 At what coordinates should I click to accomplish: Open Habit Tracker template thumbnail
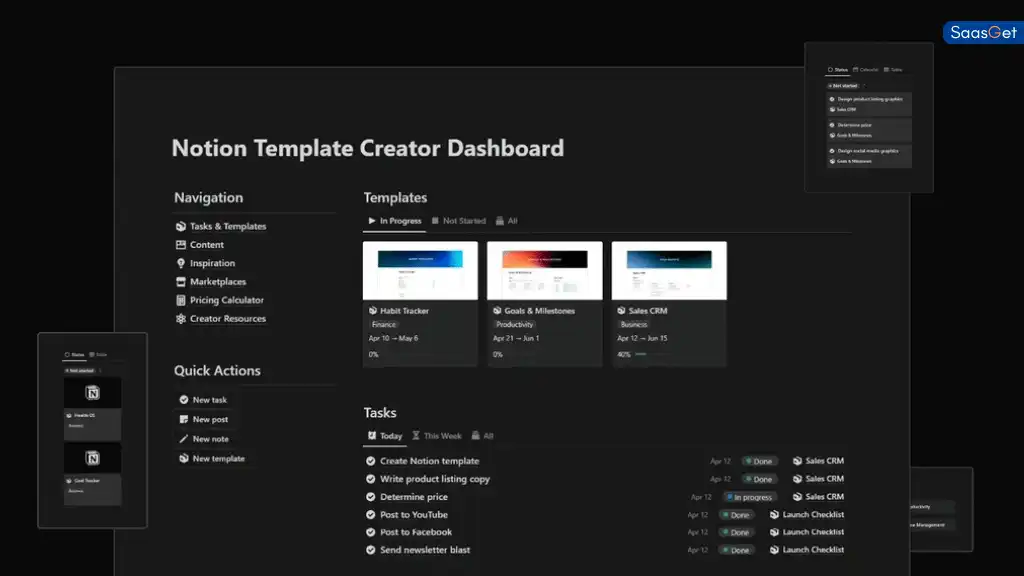click(420, 271)
